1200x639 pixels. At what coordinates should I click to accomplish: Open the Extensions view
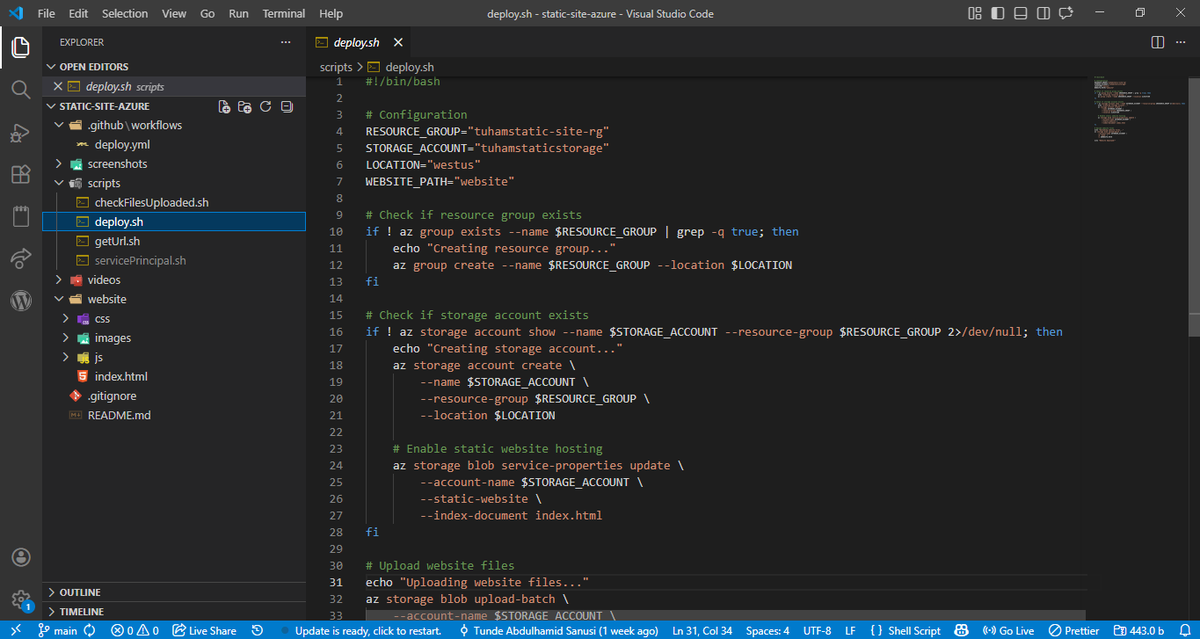click(x=20, y=175)
